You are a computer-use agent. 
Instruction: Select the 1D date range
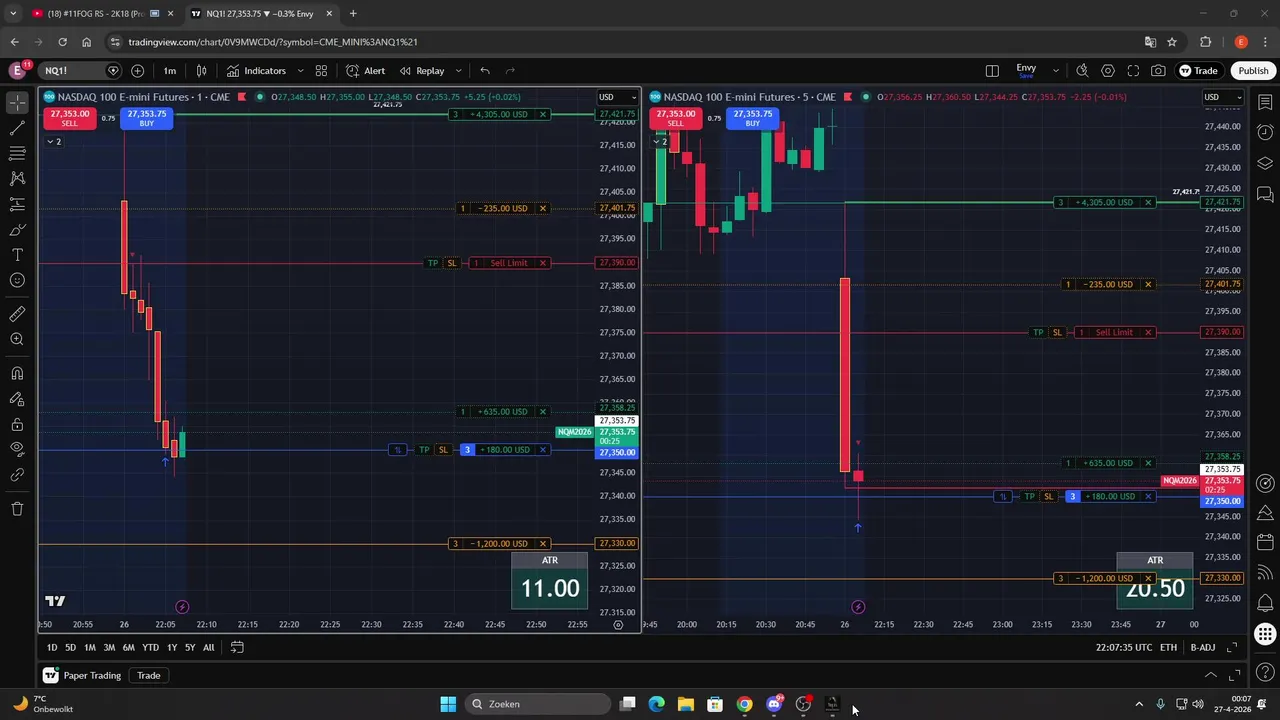(52, 647)
